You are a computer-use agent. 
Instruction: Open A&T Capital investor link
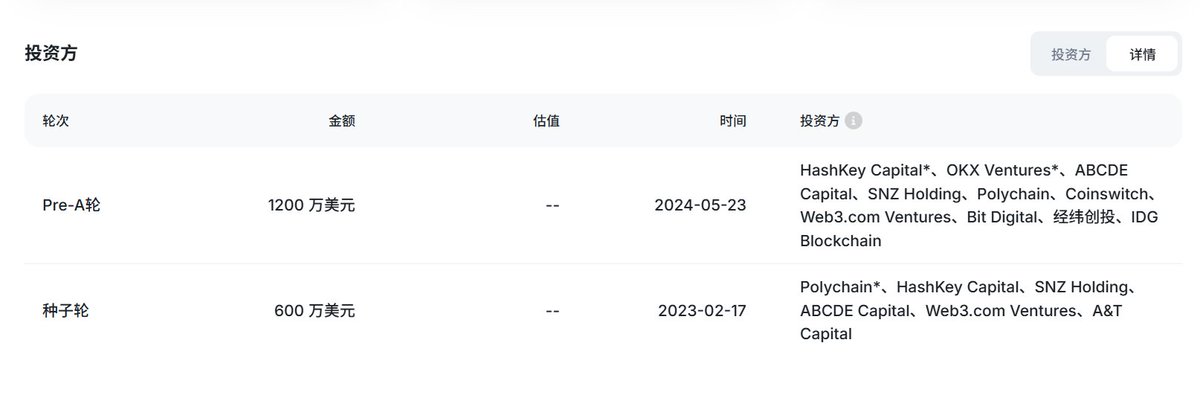click(961, 322)
